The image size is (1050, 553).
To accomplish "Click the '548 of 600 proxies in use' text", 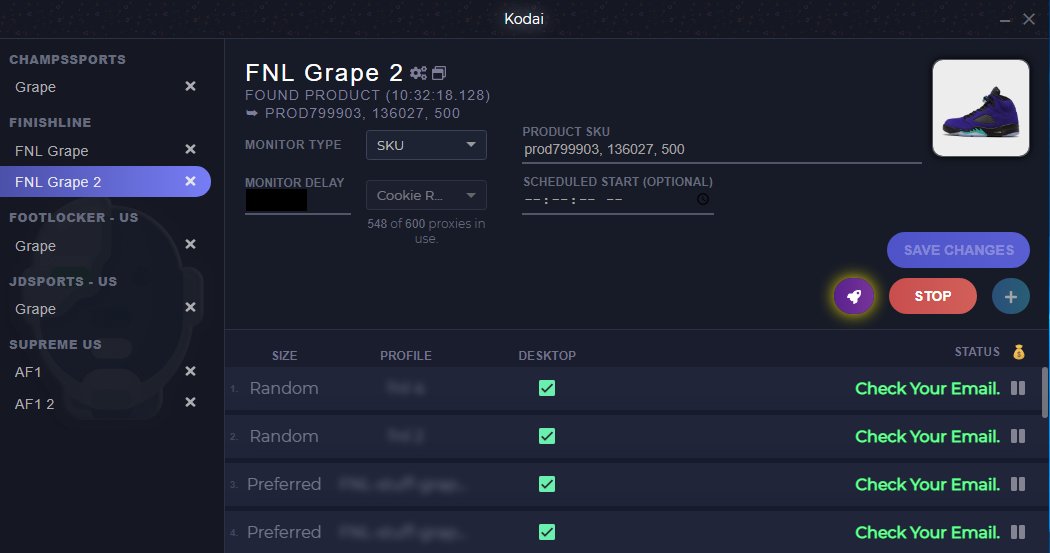I will [426, 231].
